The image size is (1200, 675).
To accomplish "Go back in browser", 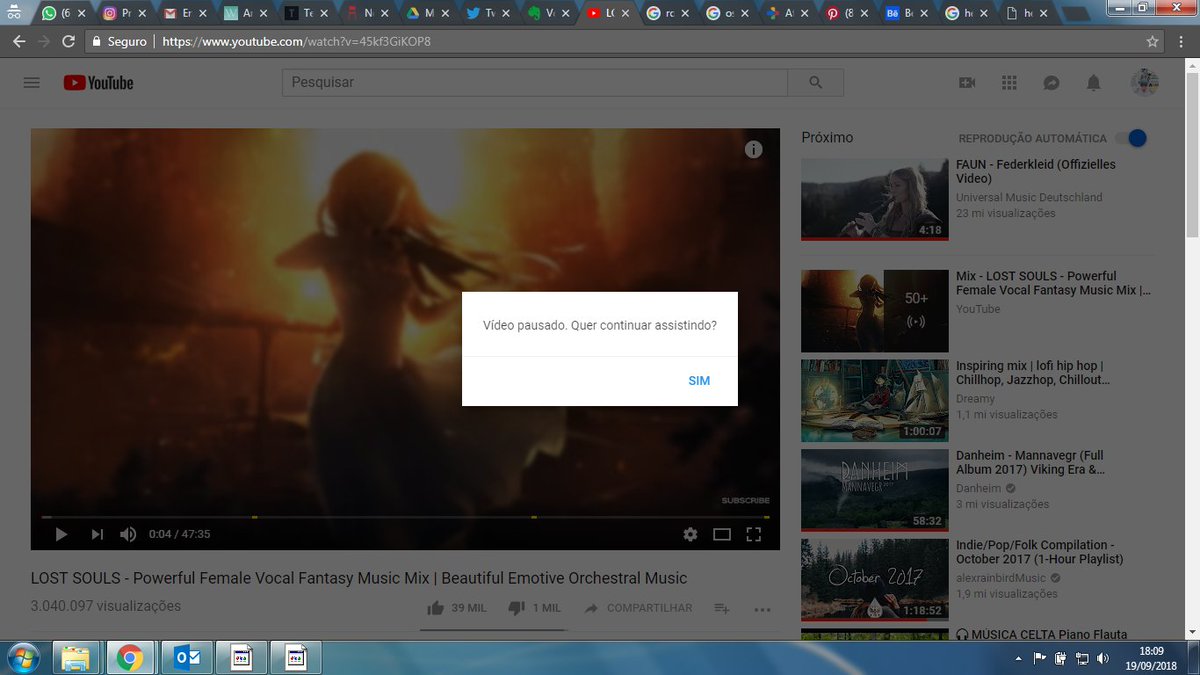I will click(x=19, y=41).
